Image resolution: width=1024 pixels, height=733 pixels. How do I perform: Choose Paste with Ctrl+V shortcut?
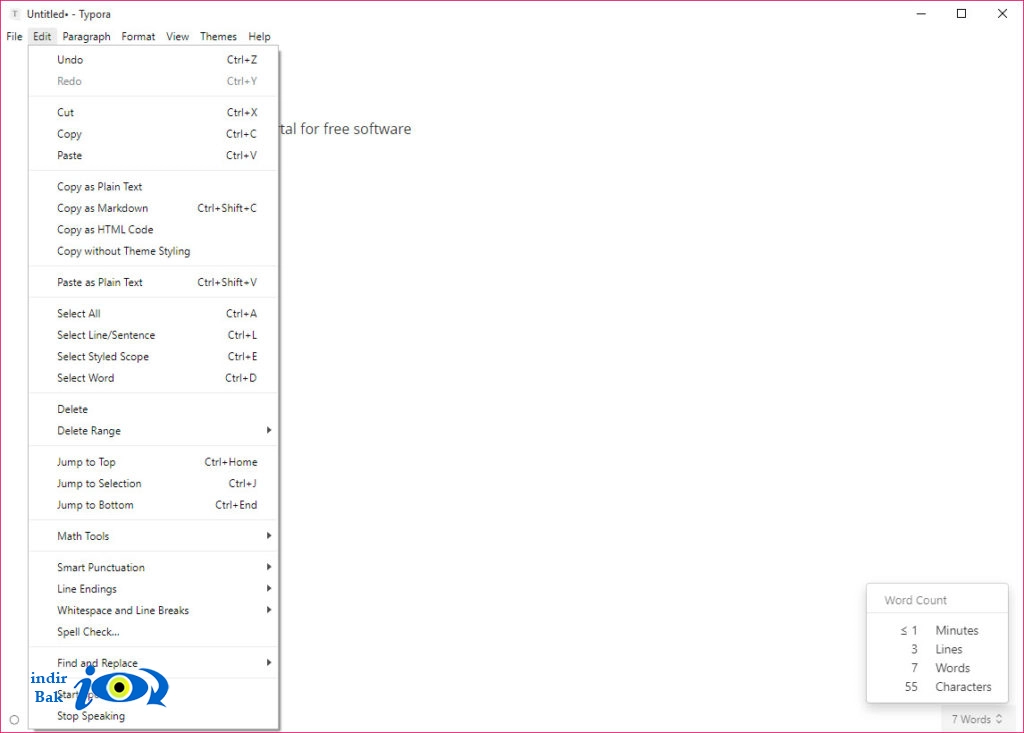tap(154, 155)
